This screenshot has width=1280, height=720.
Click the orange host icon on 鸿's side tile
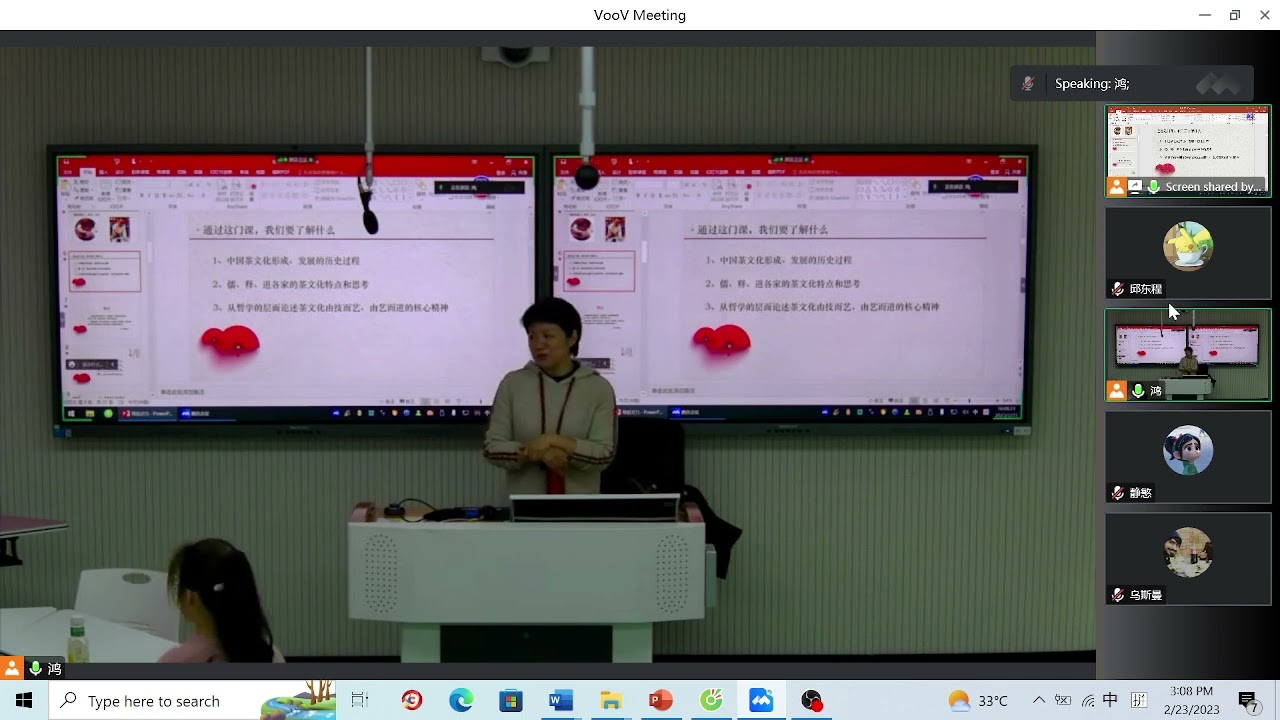point(1117,391)
